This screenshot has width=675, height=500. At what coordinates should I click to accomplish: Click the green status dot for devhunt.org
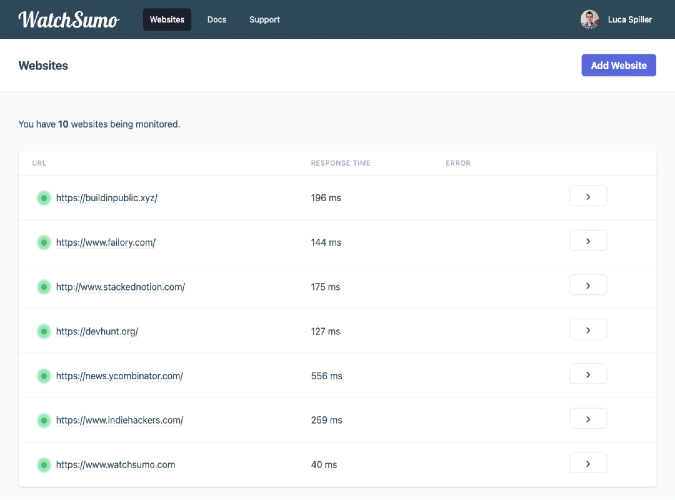click(x=43, y=331)
